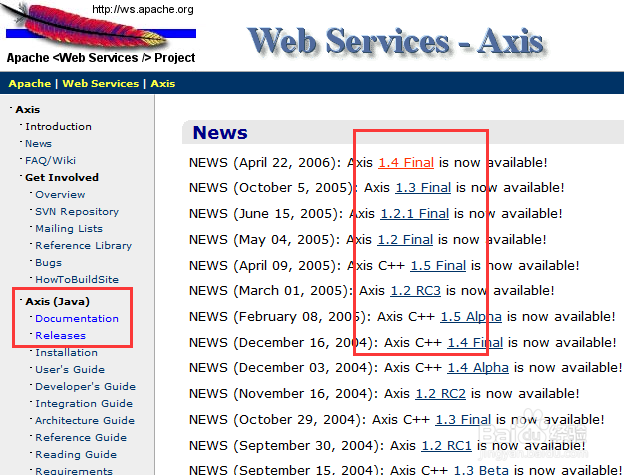Open the Axis C++ 1.3 Beta link
624x475 pixels.
tap(481, 470)
